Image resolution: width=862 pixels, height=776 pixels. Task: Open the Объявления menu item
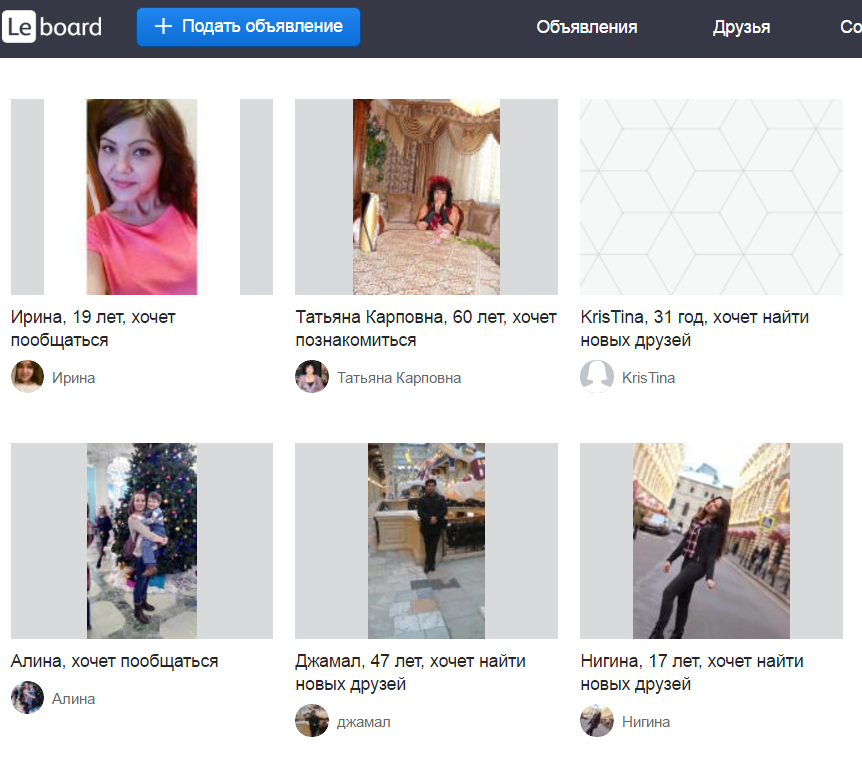point(586,28)
